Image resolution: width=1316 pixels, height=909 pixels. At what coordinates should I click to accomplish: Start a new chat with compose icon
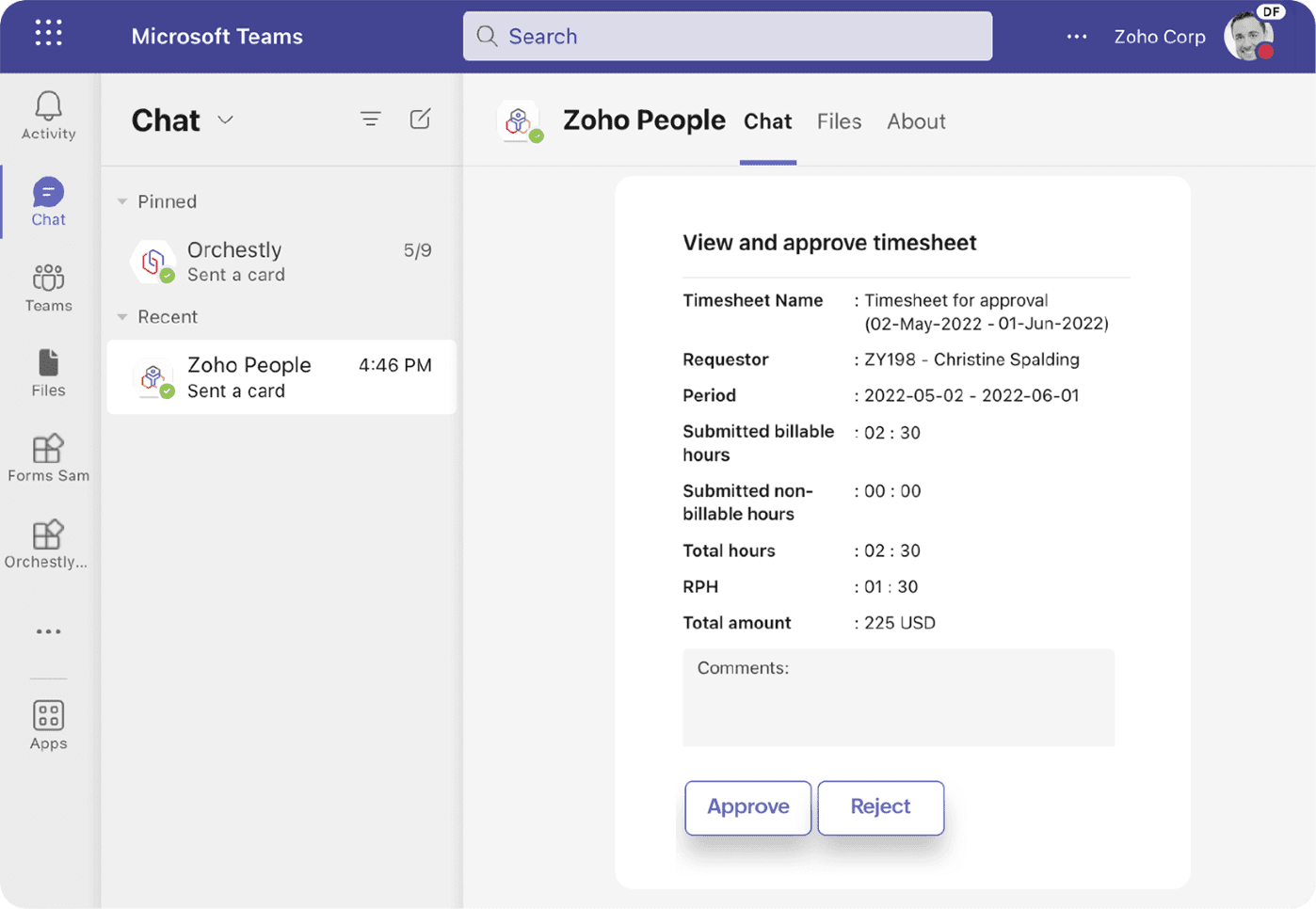[x=420, y=120]
